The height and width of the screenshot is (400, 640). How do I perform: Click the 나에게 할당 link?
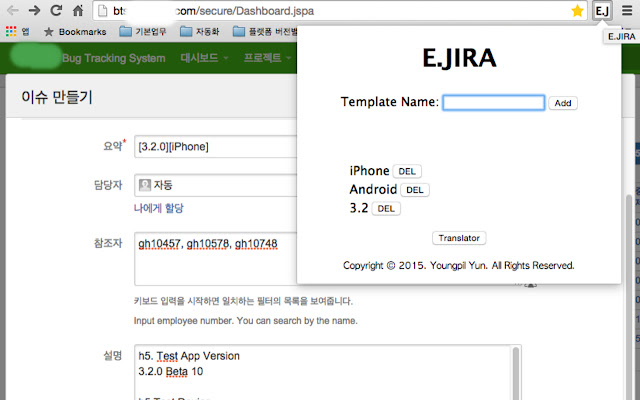pyautogui.click(x=158, y=208)
